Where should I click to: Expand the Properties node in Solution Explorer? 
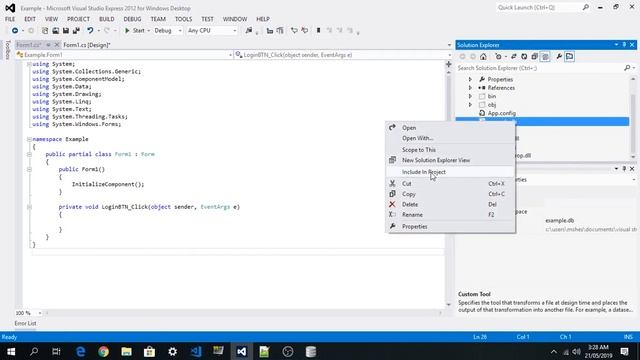(470, 79)
